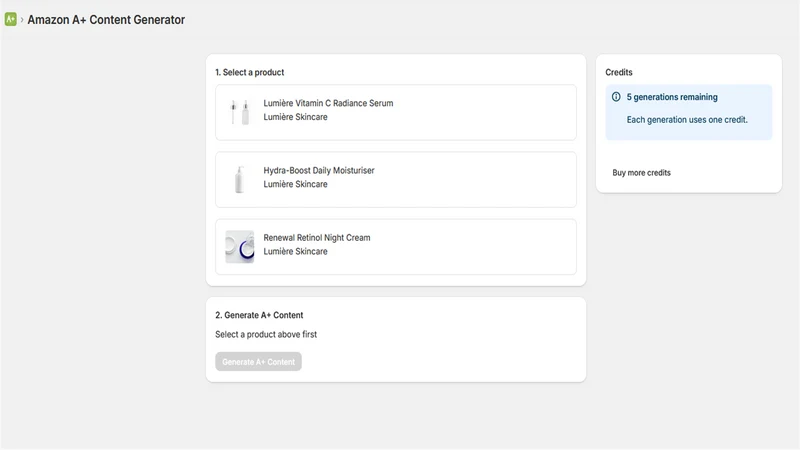Click 'Each generation uses one credit.' text

(x=687, y=120)
